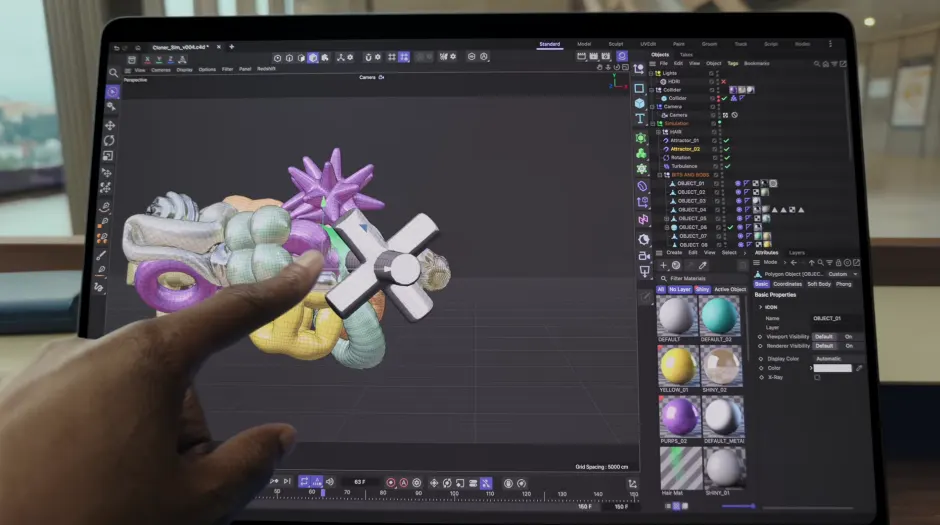940x525 pixels.
Task: Toggle Collider child green checkmark
Action: point(724,98)
